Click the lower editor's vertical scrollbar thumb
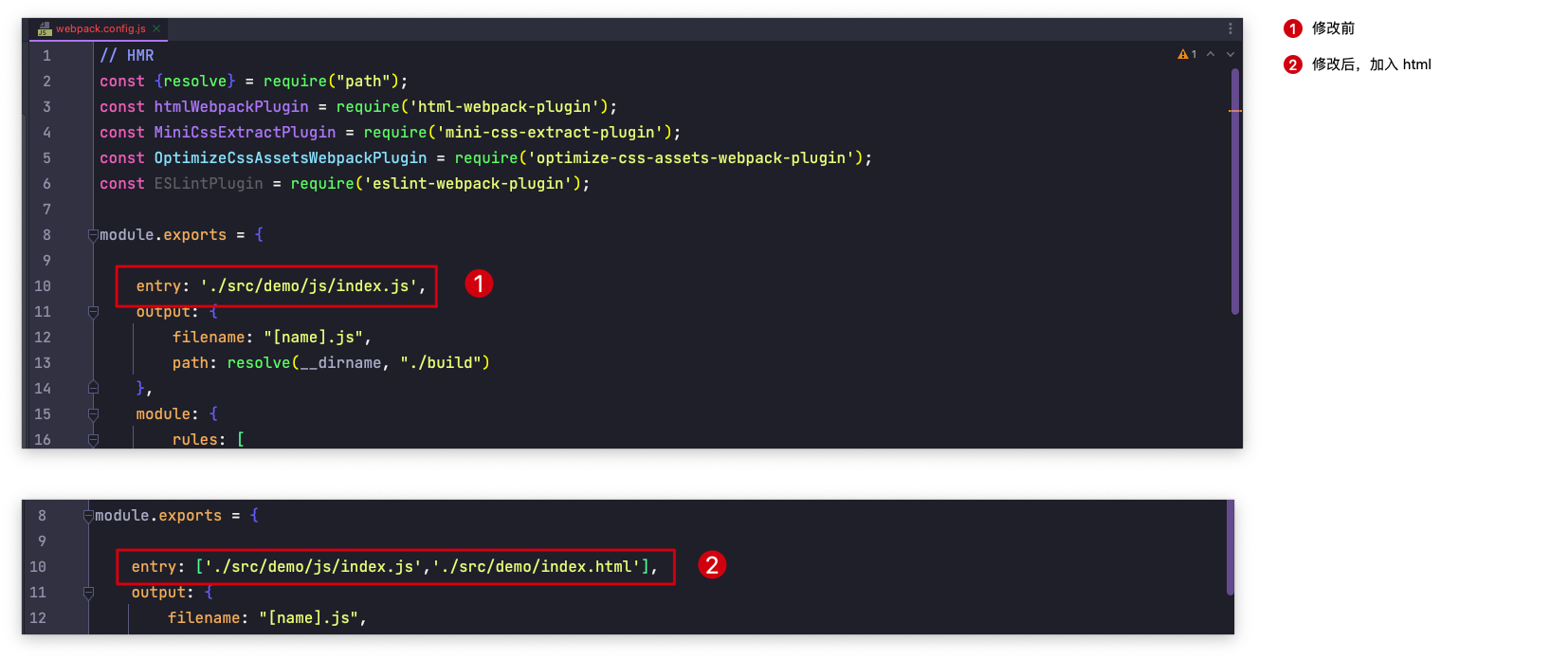The height and width of the screenshot is (660, 1568). [1231, 547]
